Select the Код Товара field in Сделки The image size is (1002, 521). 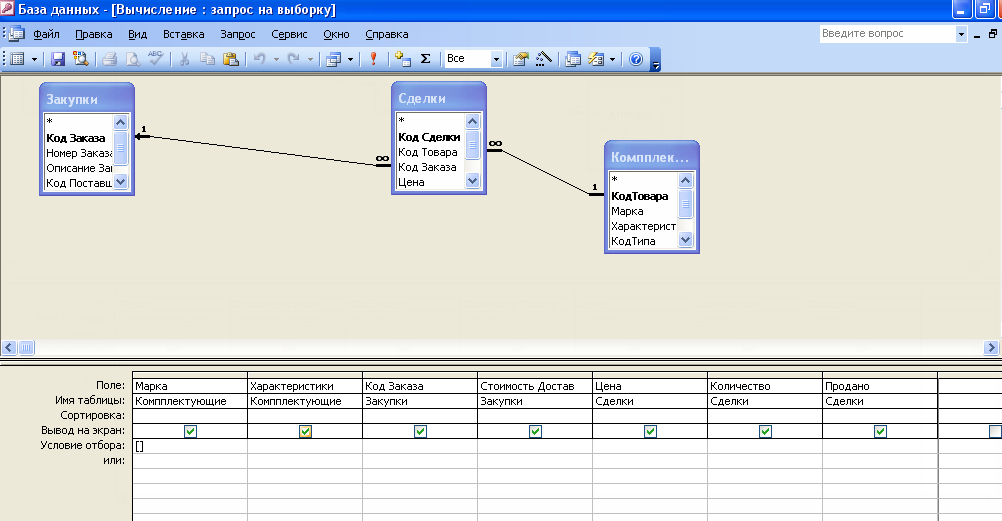[427, 152]
